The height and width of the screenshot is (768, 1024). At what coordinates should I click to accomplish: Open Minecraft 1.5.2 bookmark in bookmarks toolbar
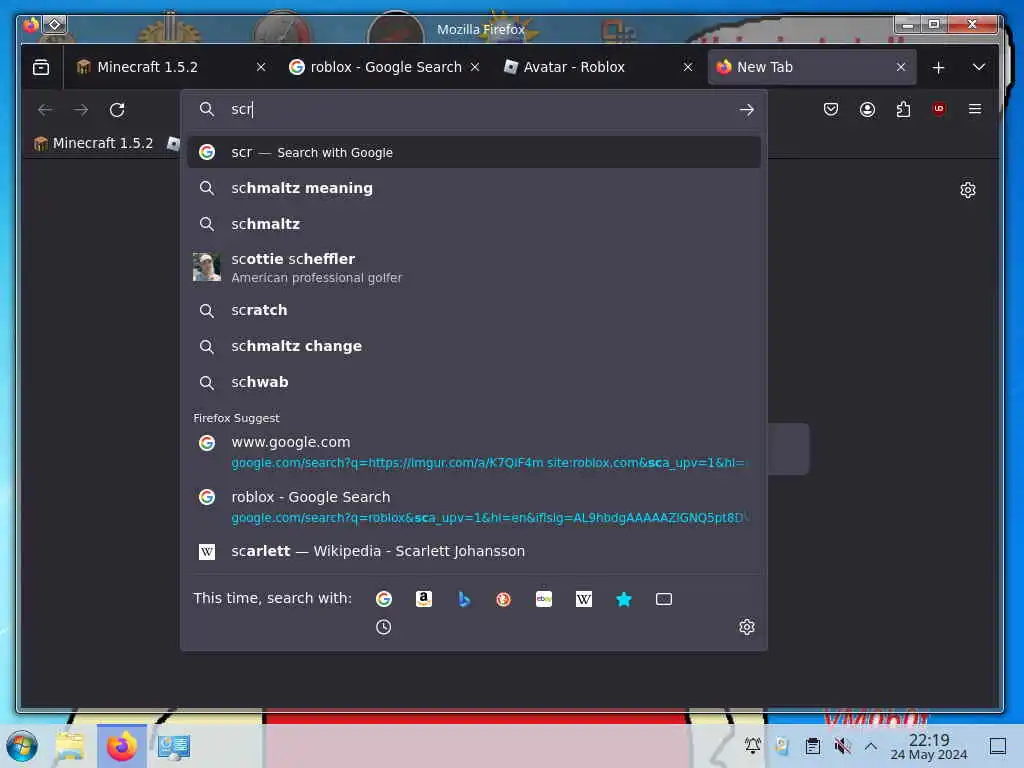[x=93, y=143]
